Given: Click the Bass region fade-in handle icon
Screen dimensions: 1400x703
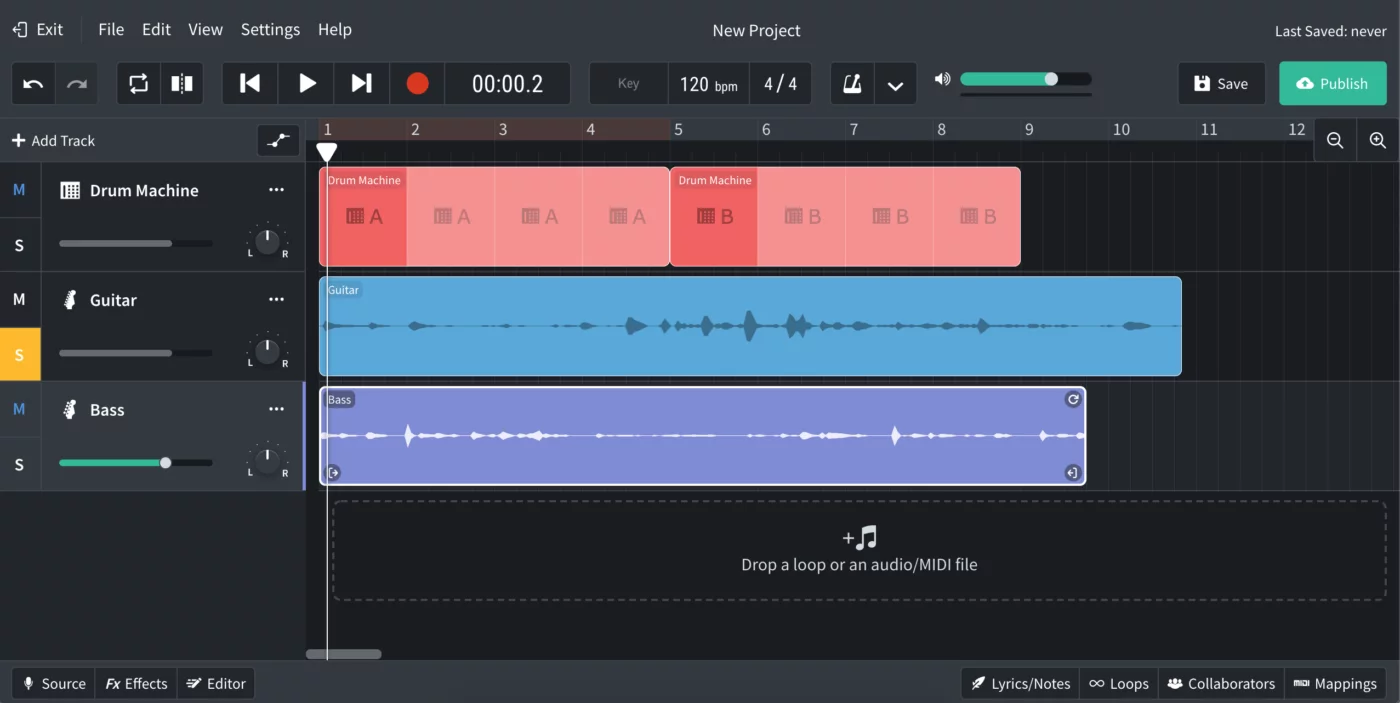Looking at the screenshot, I should coord(334,473).
